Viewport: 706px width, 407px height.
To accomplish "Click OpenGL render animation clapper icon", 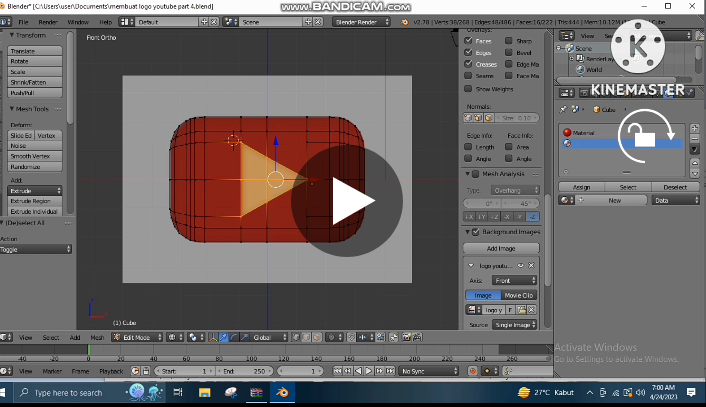I will 417,337.
